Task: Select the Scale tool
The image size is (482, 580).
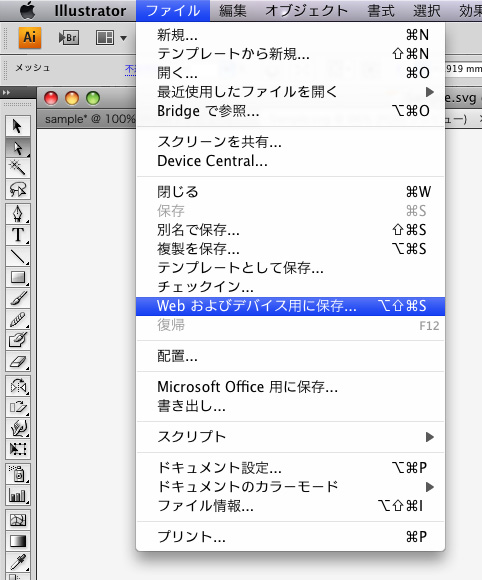Action: pyautogui.click(x=17, y=407)
